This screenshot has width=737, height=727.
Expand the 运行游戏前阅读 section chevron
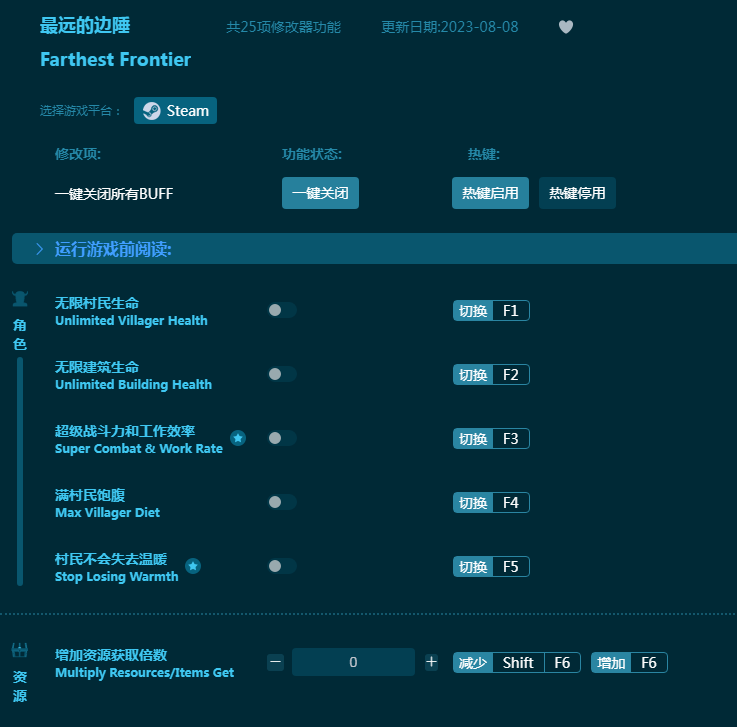tap(39, 249)
